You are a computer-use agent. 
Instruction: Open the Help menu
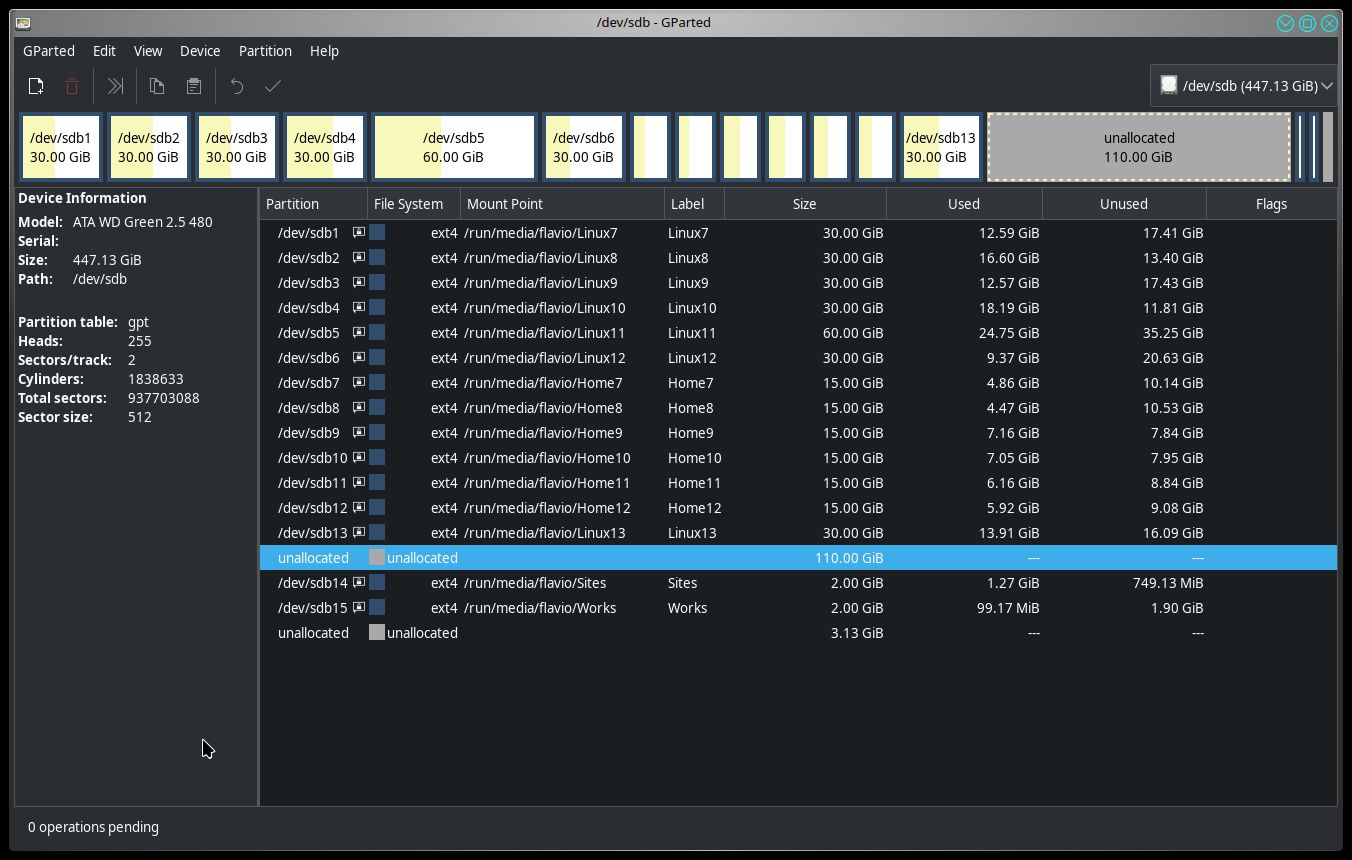click(x=324, y=51)
